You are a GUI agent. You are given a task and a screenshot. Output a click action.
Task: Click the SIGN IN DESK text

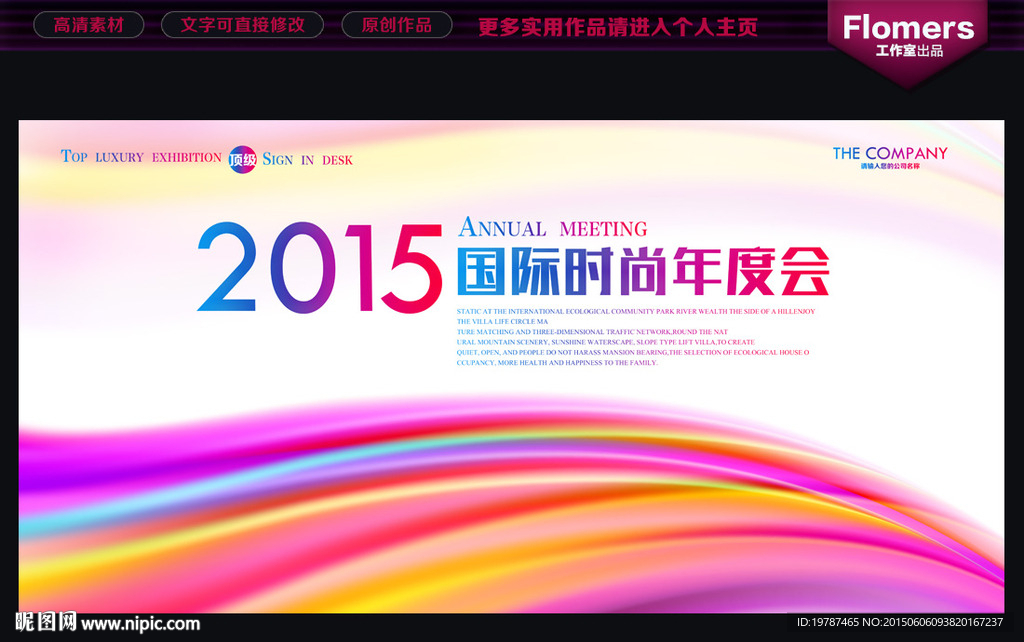[x=308, y=159]
